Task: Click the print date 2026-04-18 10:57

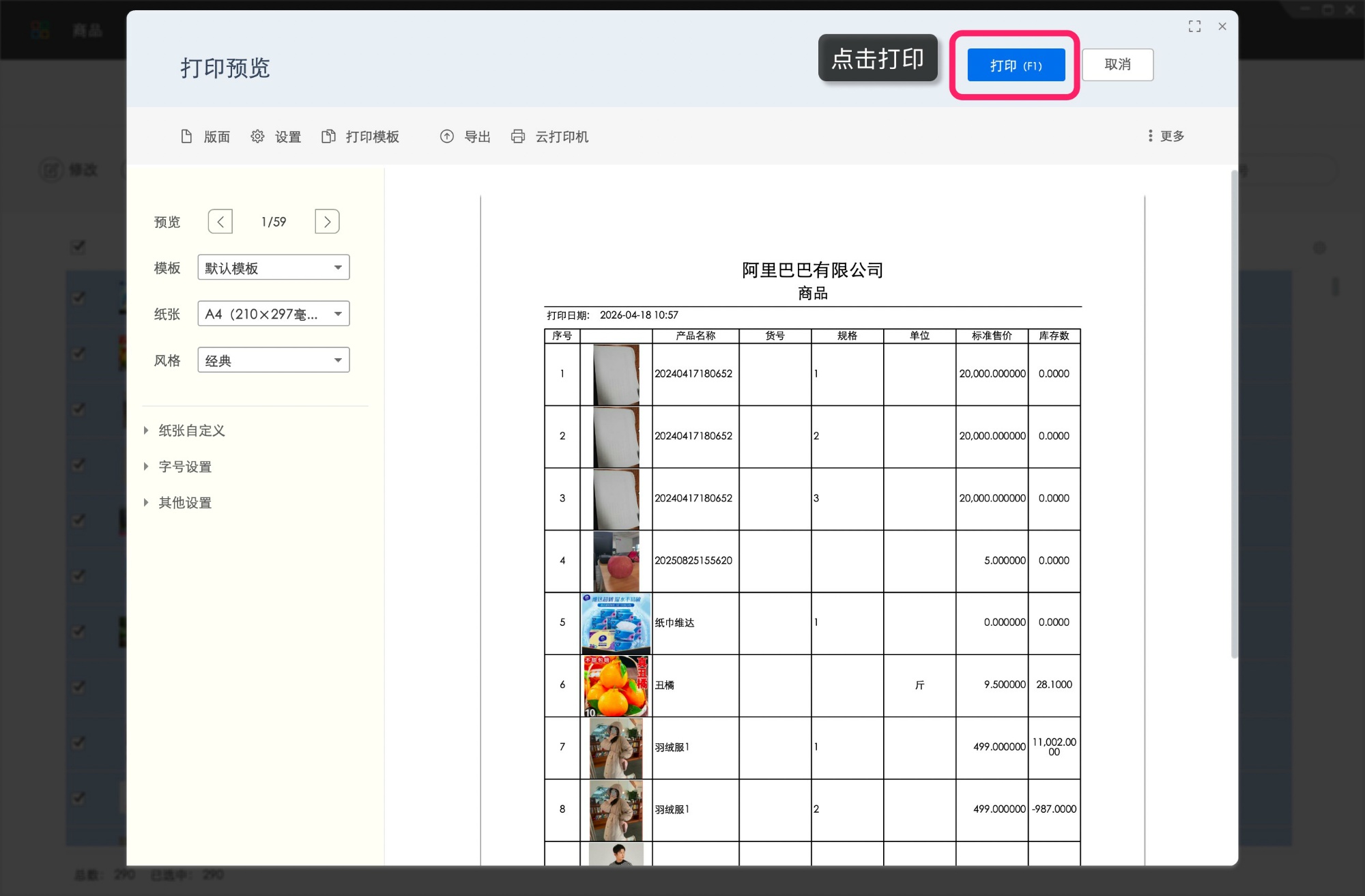Action: [639, 315]
